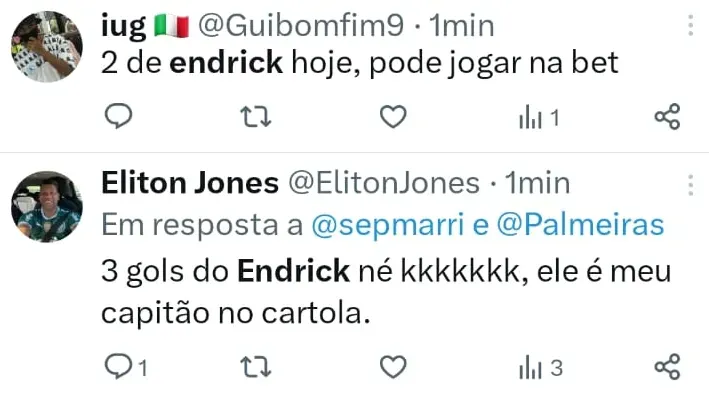
Task: View analytics of Eliton Jones's tweet
Action: click(x=541, y=368)
